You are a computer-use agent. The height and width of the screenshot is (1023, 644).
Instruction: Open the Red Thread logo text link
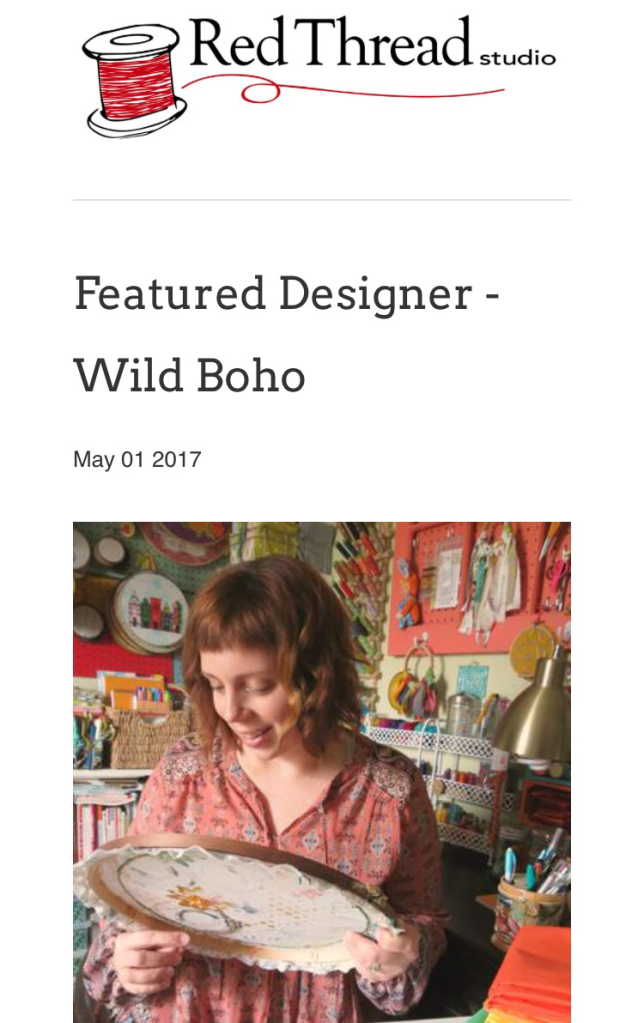[330, 44]
